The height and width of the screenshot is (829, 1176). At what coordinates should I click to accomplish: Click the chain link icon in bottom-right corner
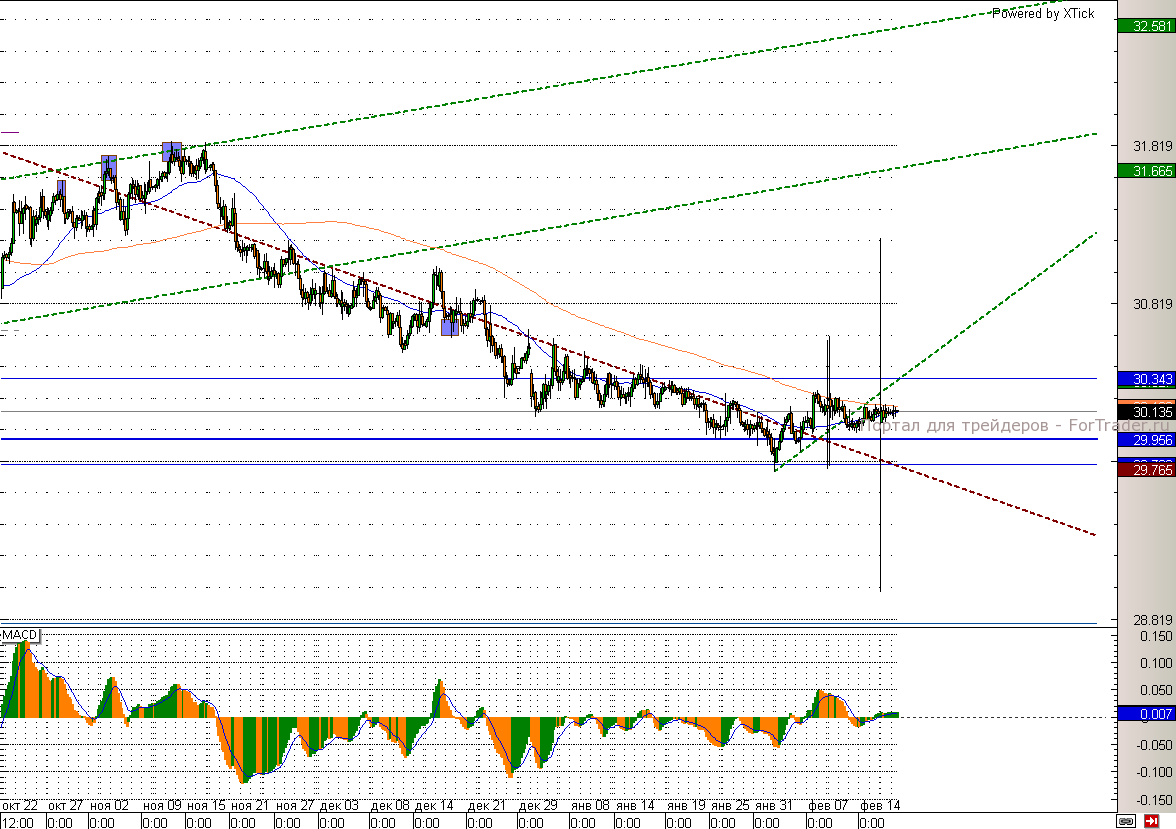tap(1128, 820)
